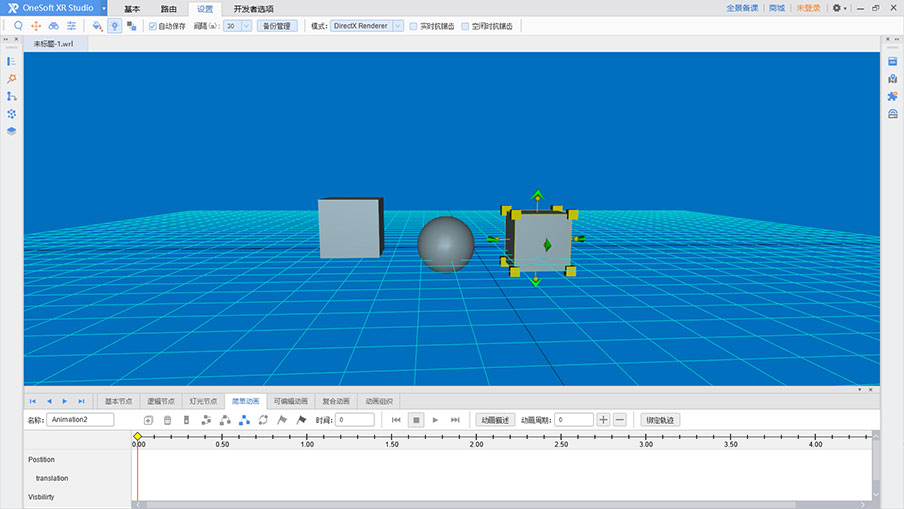Click the binoculars view icon
Screen dimensions: 904x509
(x=54, y=26)
